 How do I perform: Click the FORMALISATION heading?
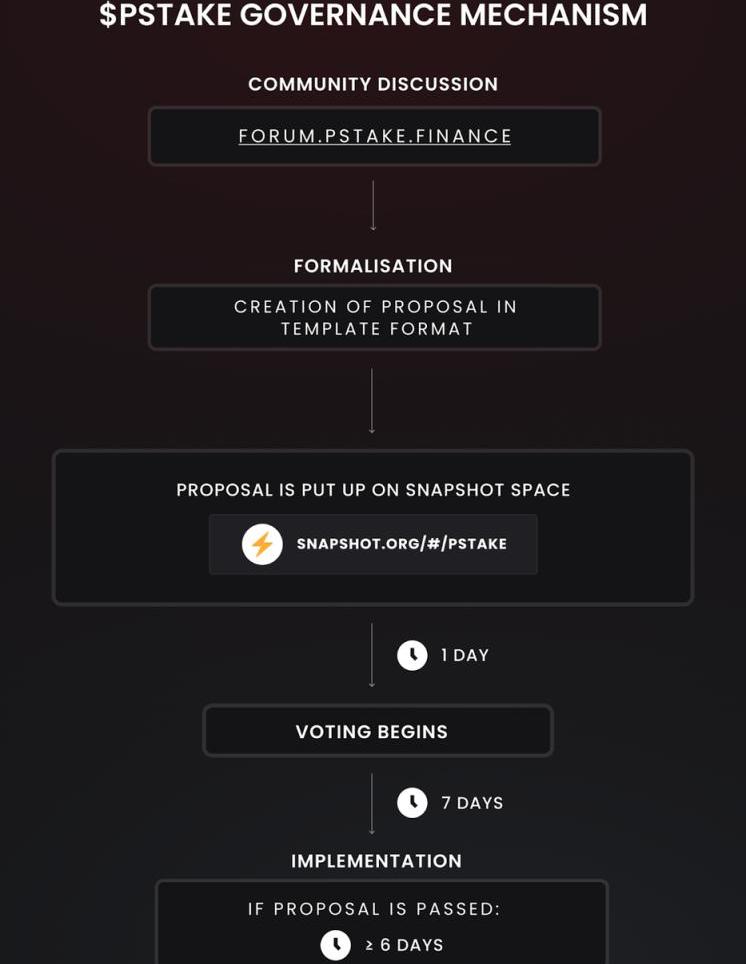(373, 266)
